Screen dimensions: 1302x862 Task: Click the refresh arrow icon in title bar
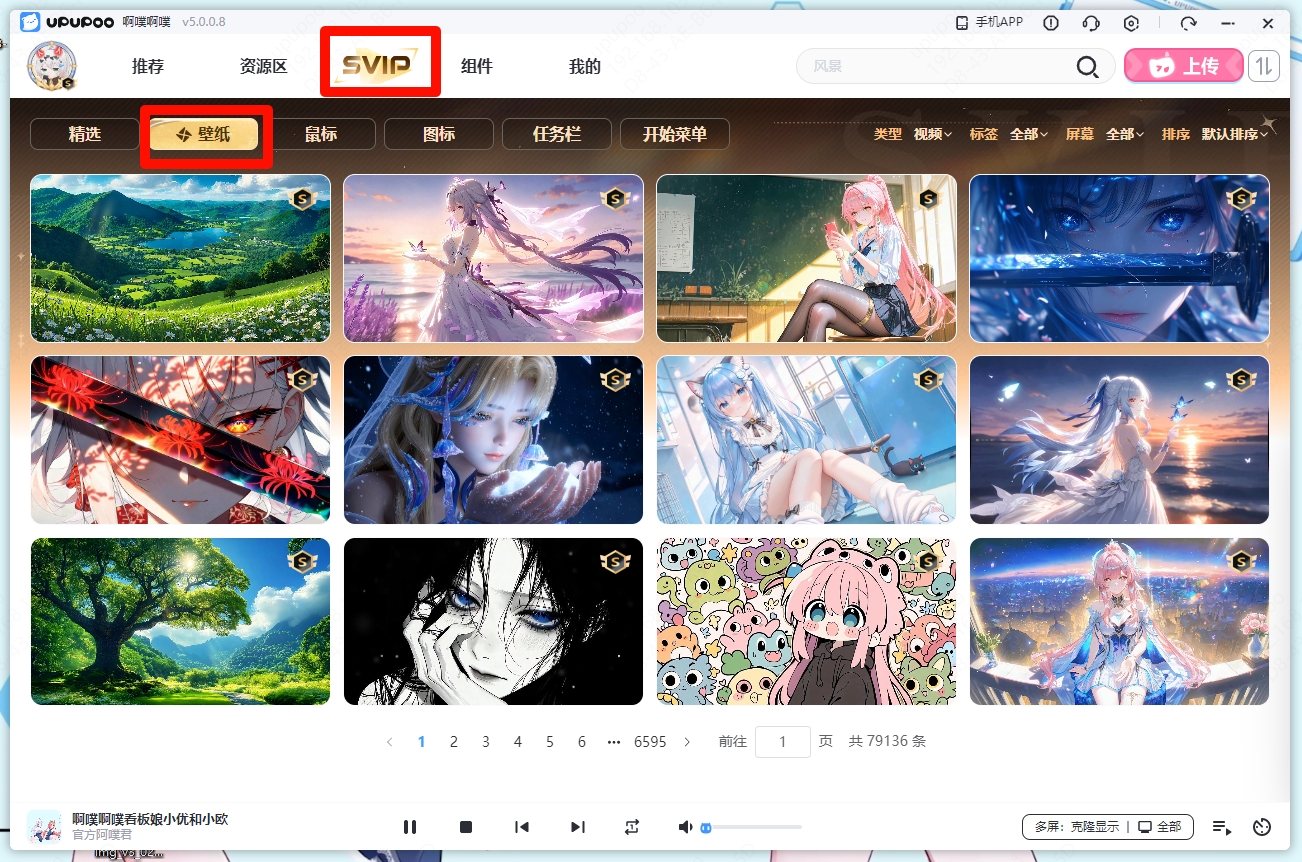pos(1188,23)
